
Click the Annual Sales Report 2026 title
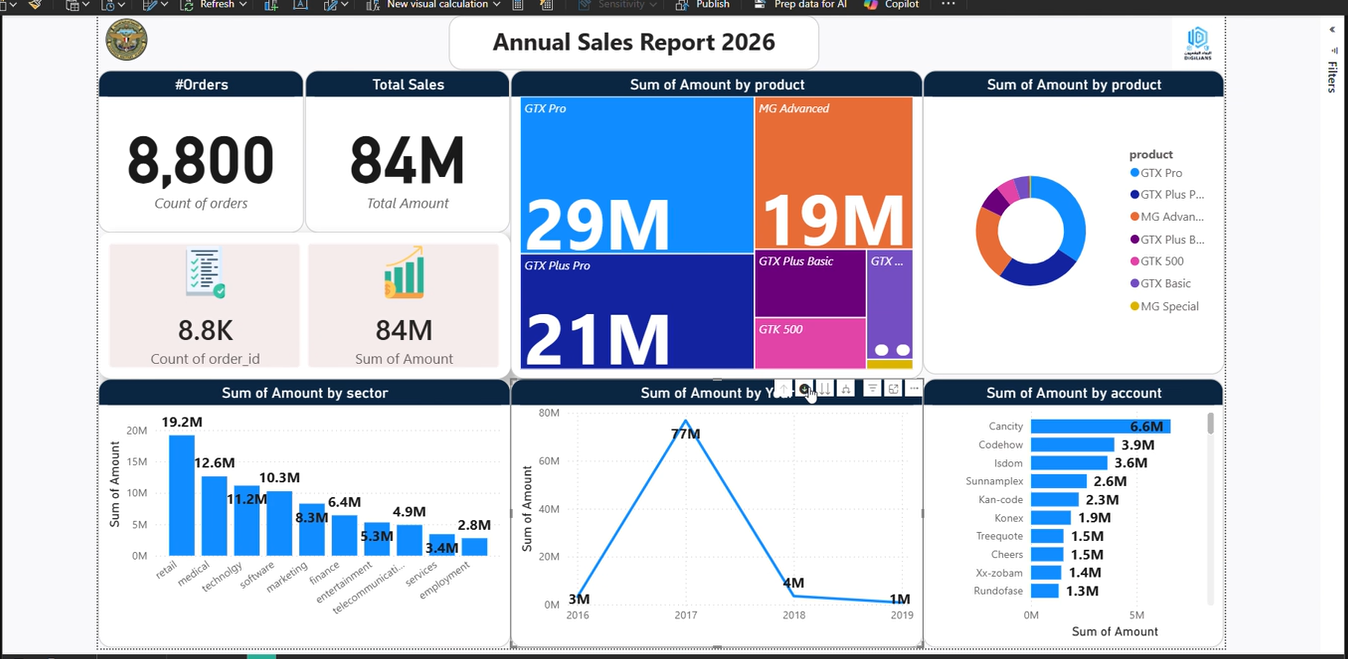(x=634, y=42)
